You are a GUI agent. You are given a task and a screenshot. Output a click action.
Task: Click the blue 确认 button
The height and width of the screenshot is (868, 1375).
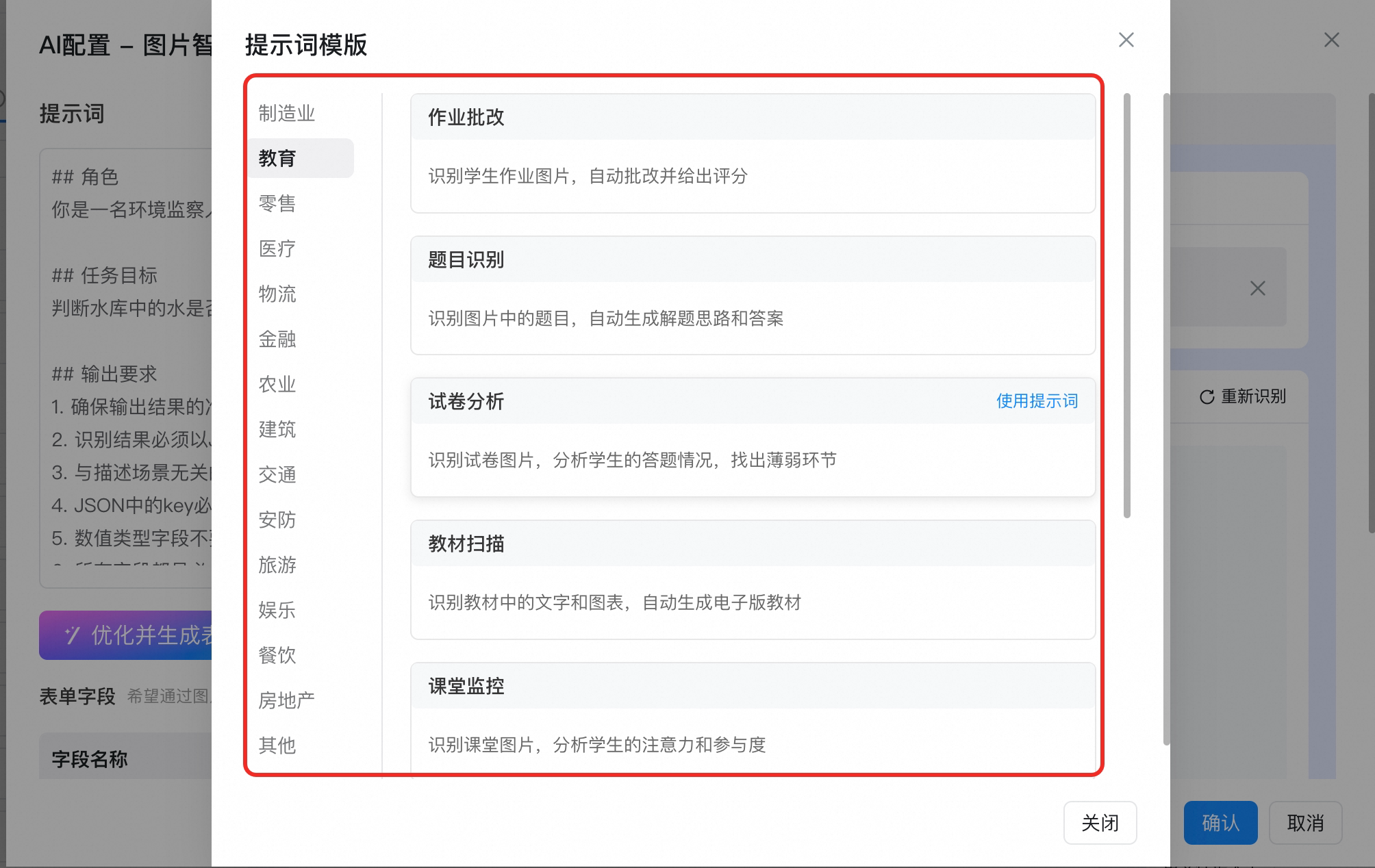pos(1220,823)
